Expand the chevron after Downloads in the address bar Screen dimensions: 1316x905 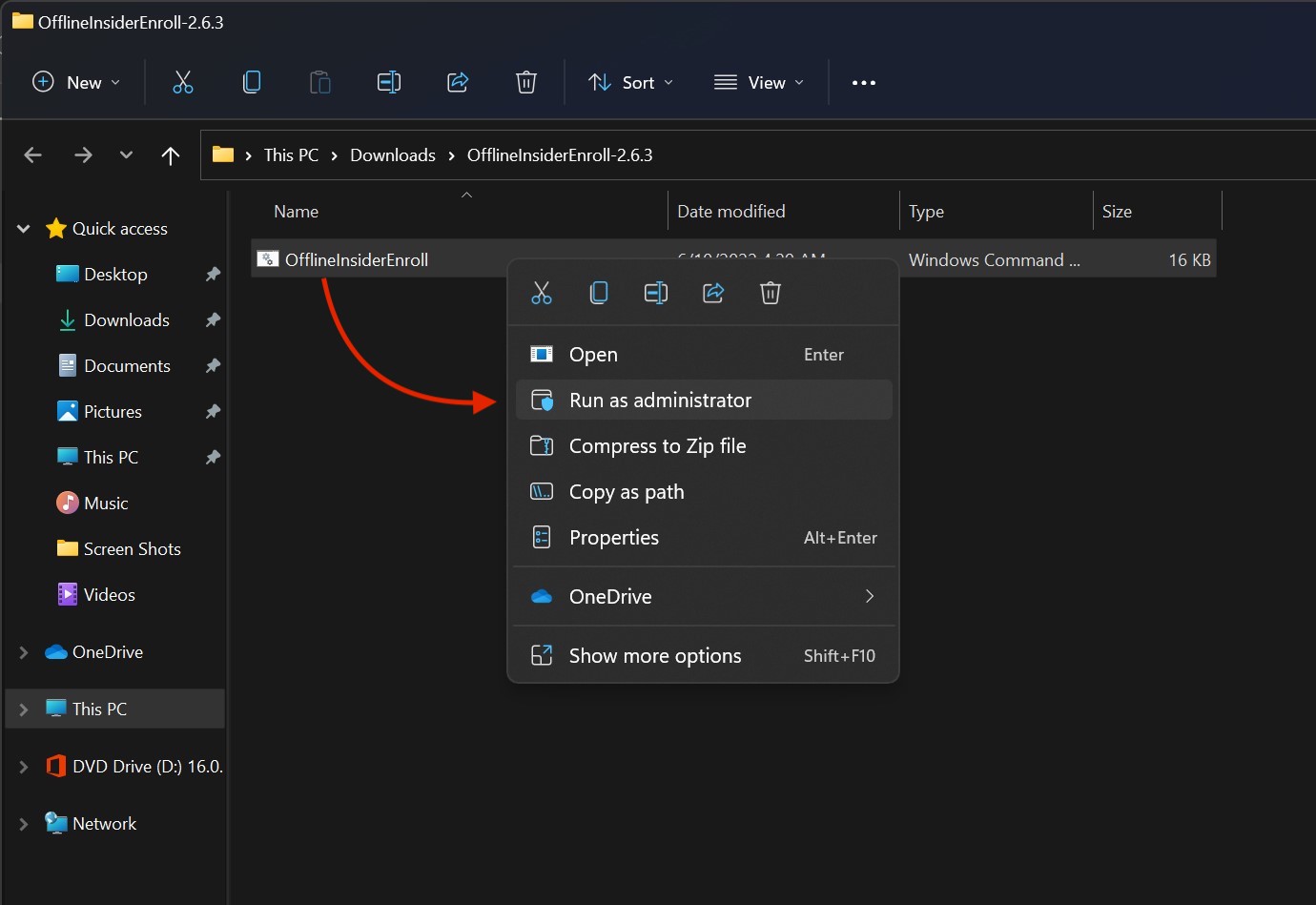[451, 155]
